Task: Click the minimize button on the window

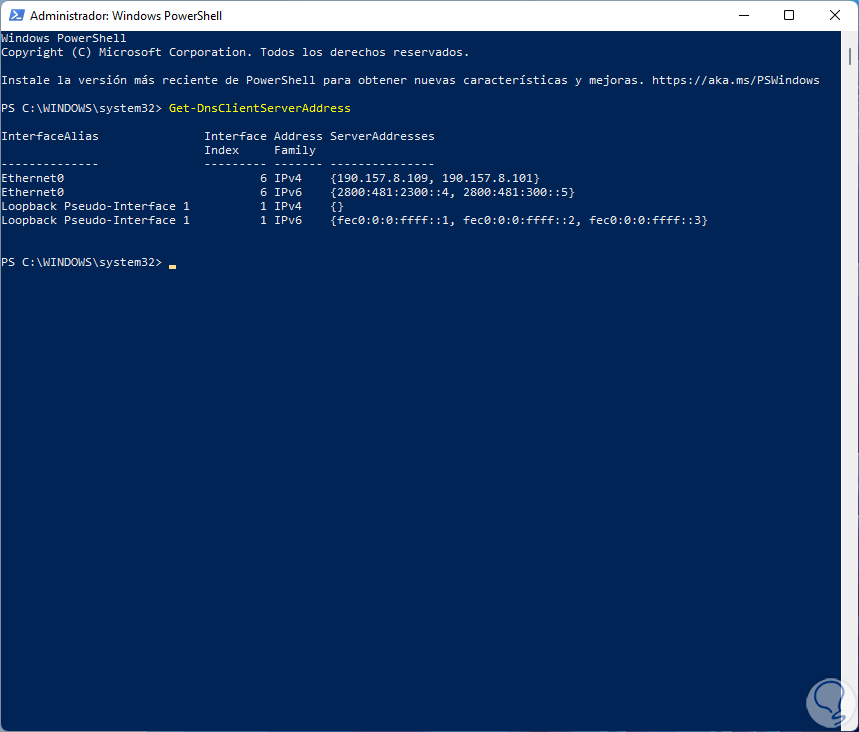Action: point(744,15)
